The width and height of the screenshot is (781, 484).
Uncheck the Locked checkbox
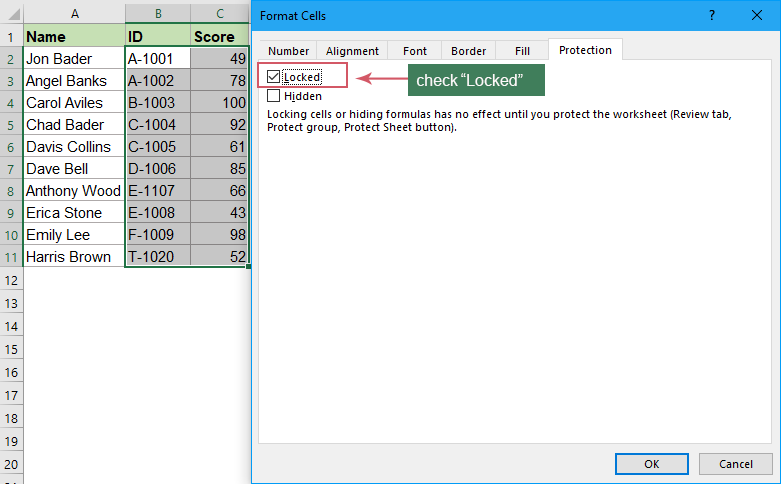click(274, 76)
